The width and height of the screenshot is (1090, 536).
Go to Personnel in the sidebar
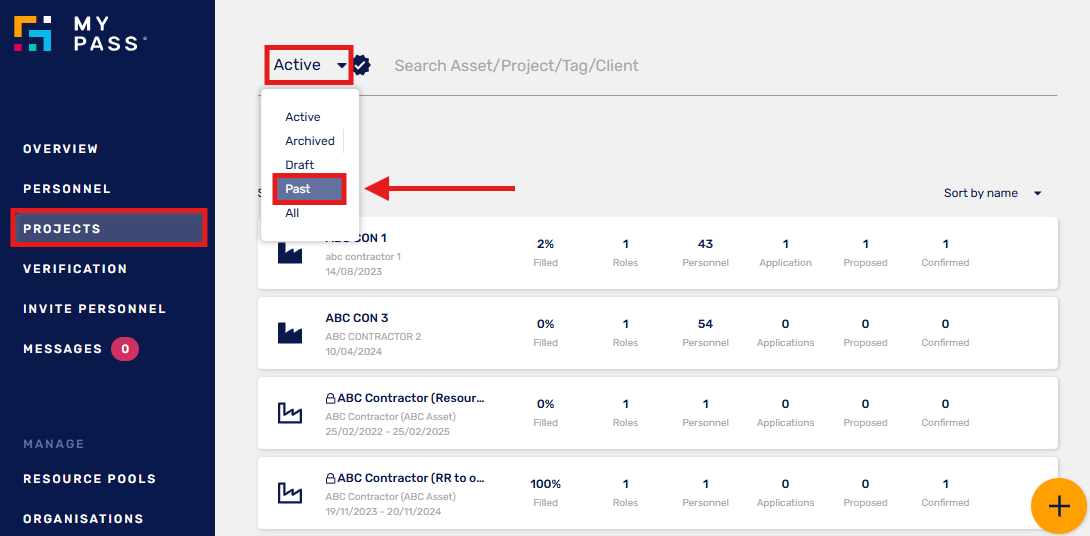click(x=67, y=189)
